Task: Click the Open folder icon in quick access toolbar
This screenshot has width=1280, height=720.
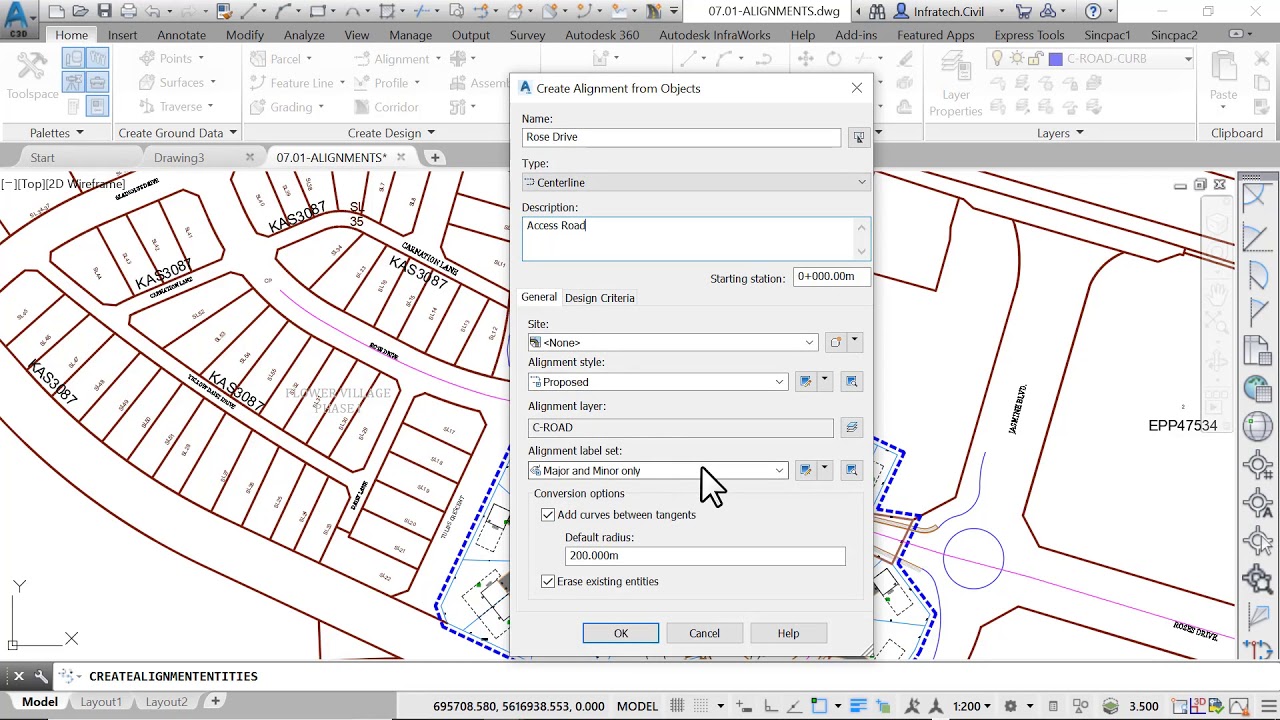Action: pos(81,12)
